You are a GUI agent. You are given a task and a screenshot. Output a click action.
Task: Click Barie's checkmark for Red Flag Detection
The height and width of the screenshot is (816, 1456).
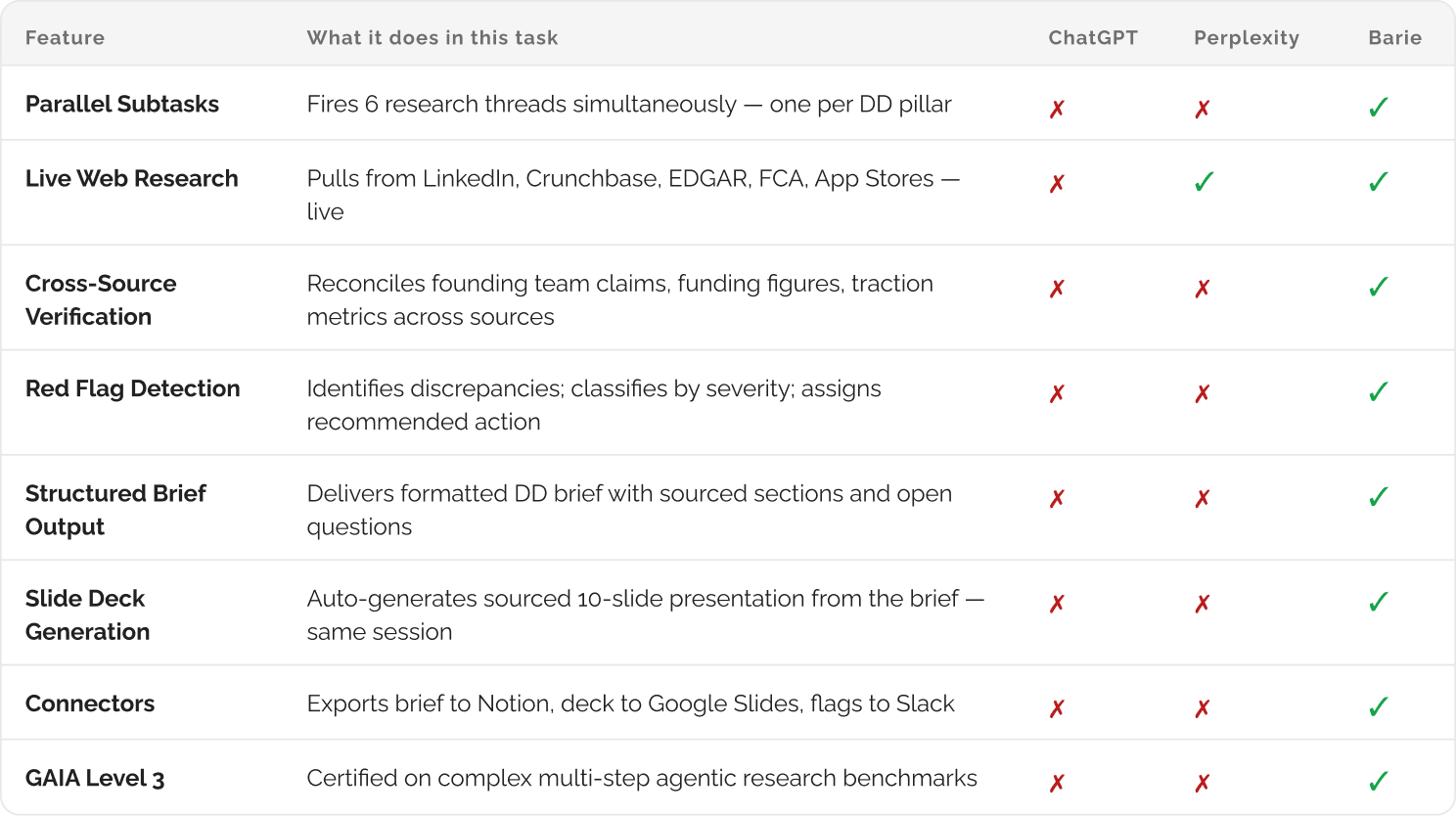1378,392
